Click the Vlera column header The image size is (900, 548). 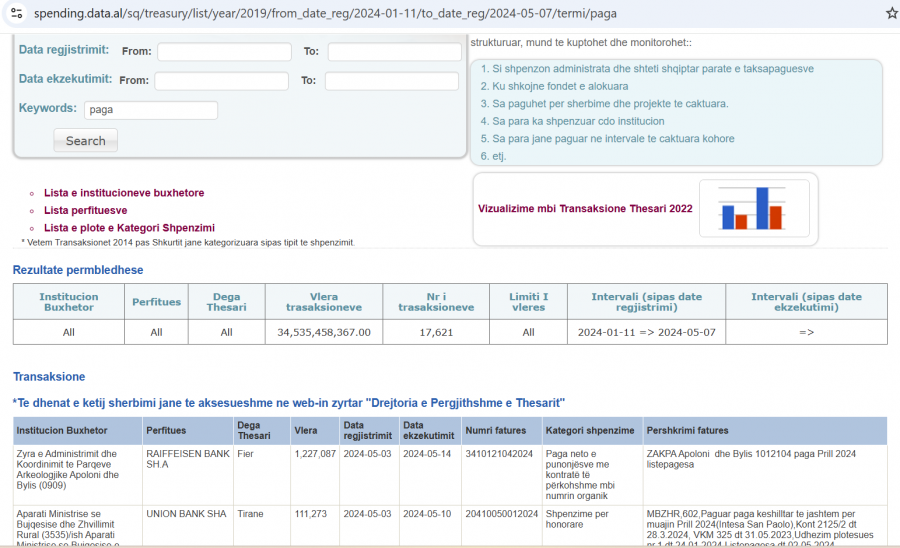pyautogui.click(x=315, y=431)
